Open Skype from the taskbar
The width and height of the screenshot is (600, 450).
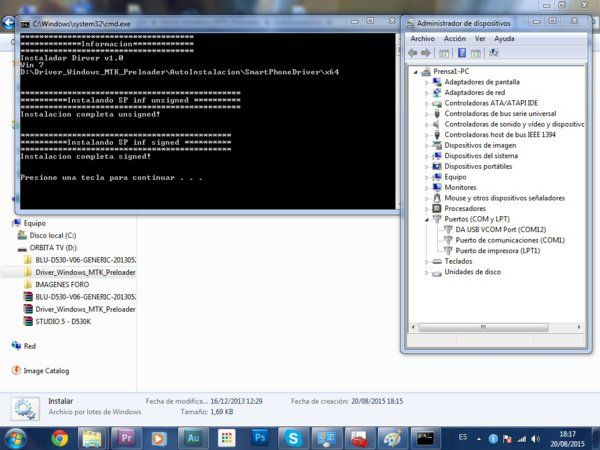(x=293, y=439)
